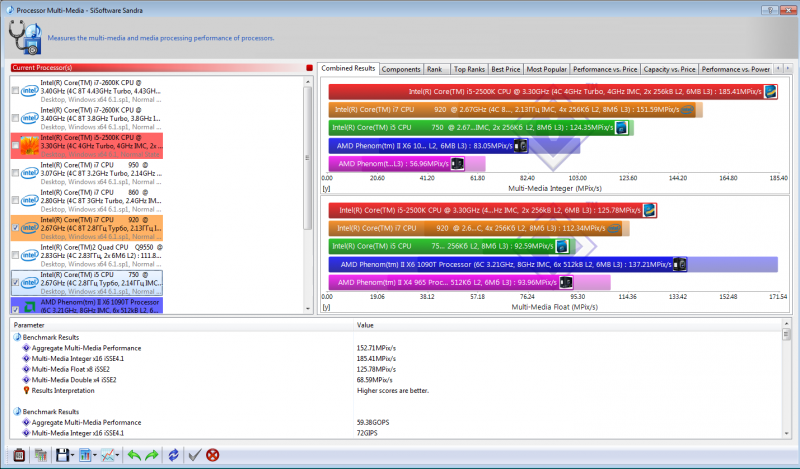Check the Core i7 860 entry checkbox
Viewport: 800px width, 469px height.
(x=15, y=200)
